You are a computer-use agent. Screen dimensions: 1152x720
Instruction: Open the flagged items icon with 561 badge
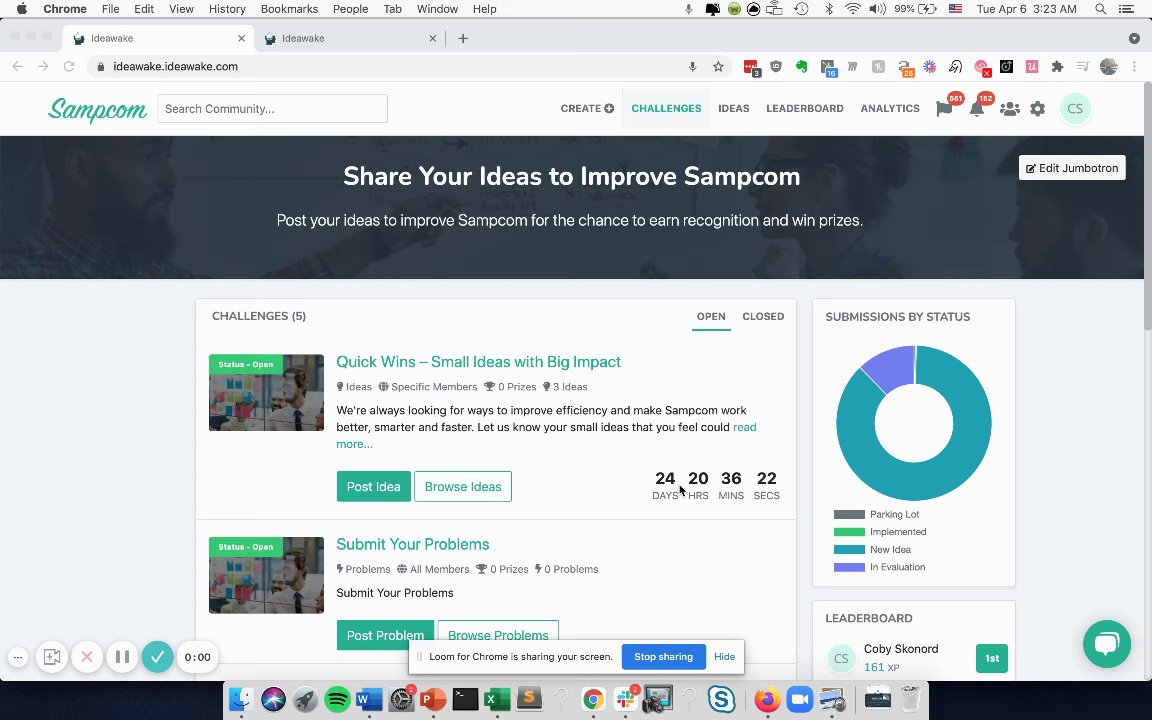tap(945, 109)
